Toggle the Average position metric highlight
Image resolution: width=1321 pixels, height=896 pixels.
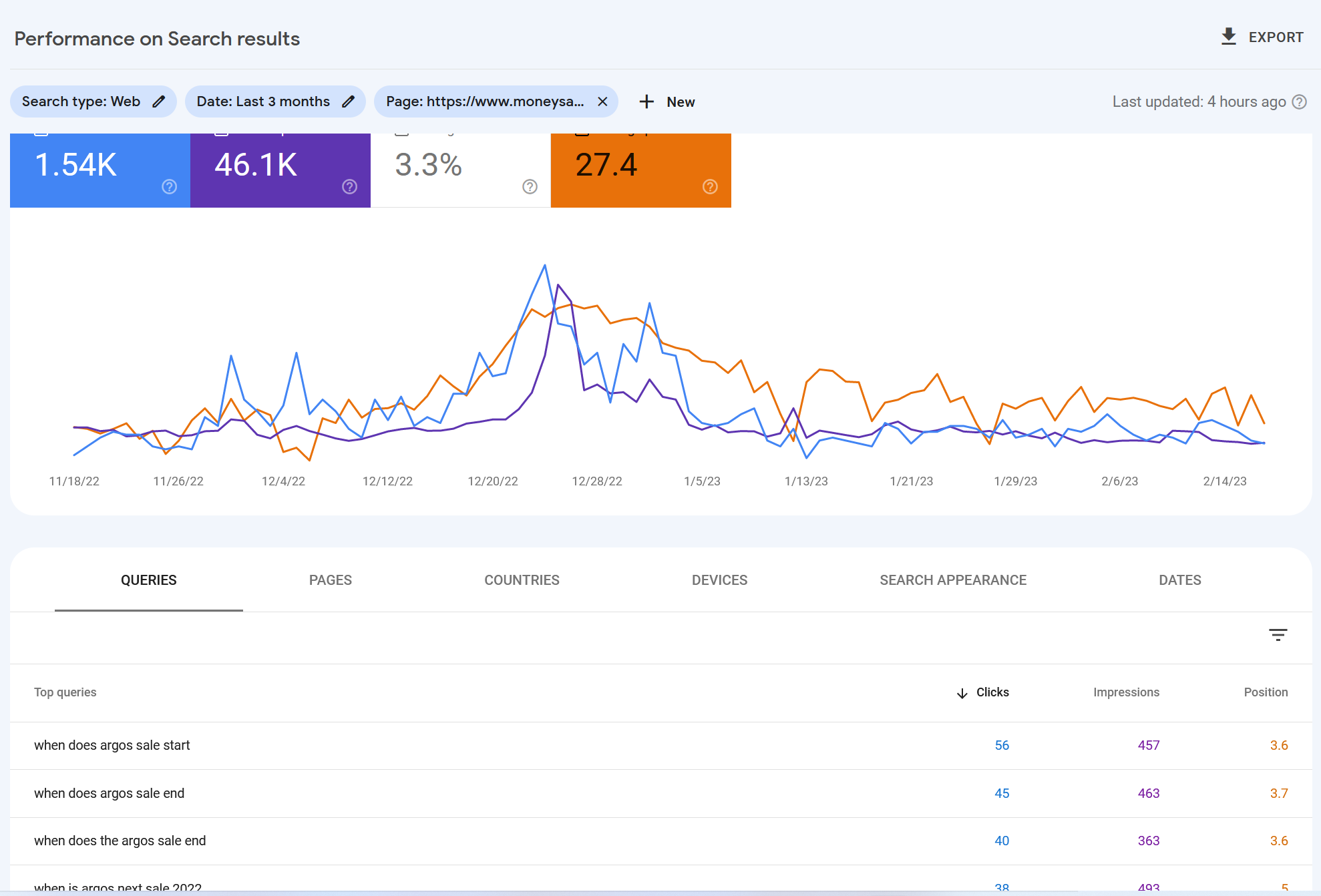pyautogui.click(x=641, y=164)
